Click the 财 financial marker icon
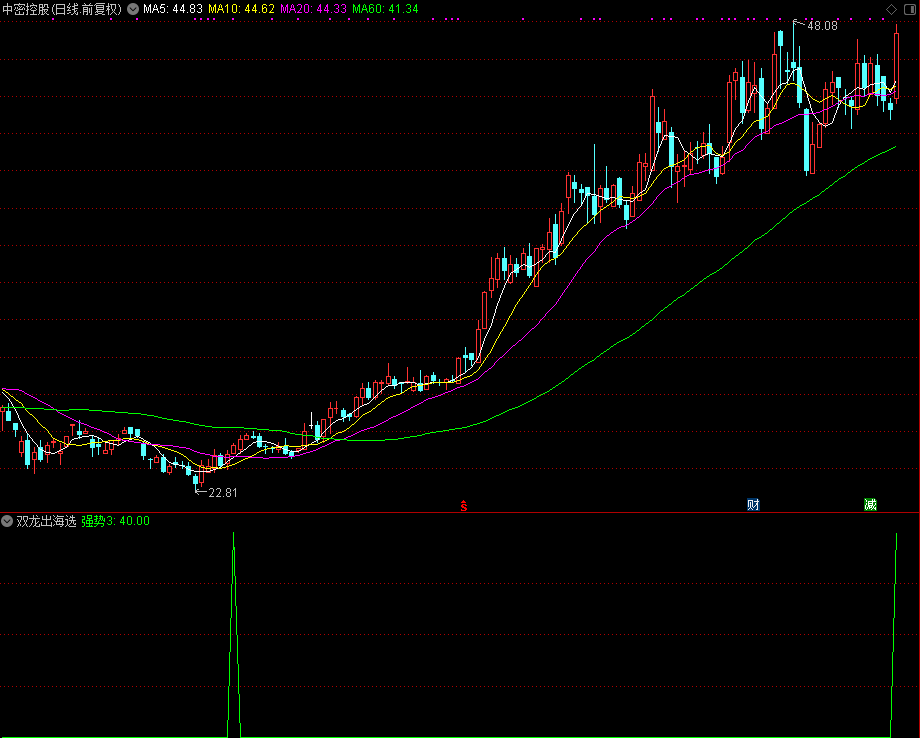The height and width of the screenshot is (738, 920). (753, 505)
